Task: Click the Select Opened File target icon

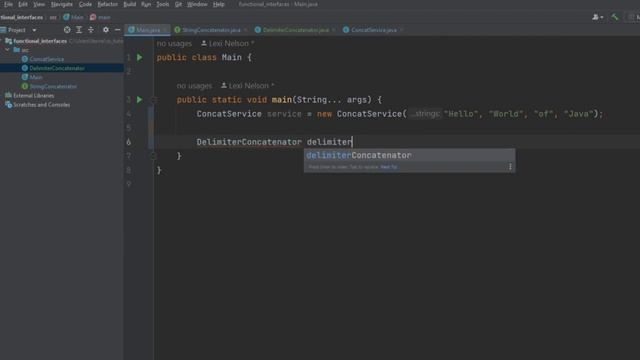Action: (67, 30)
